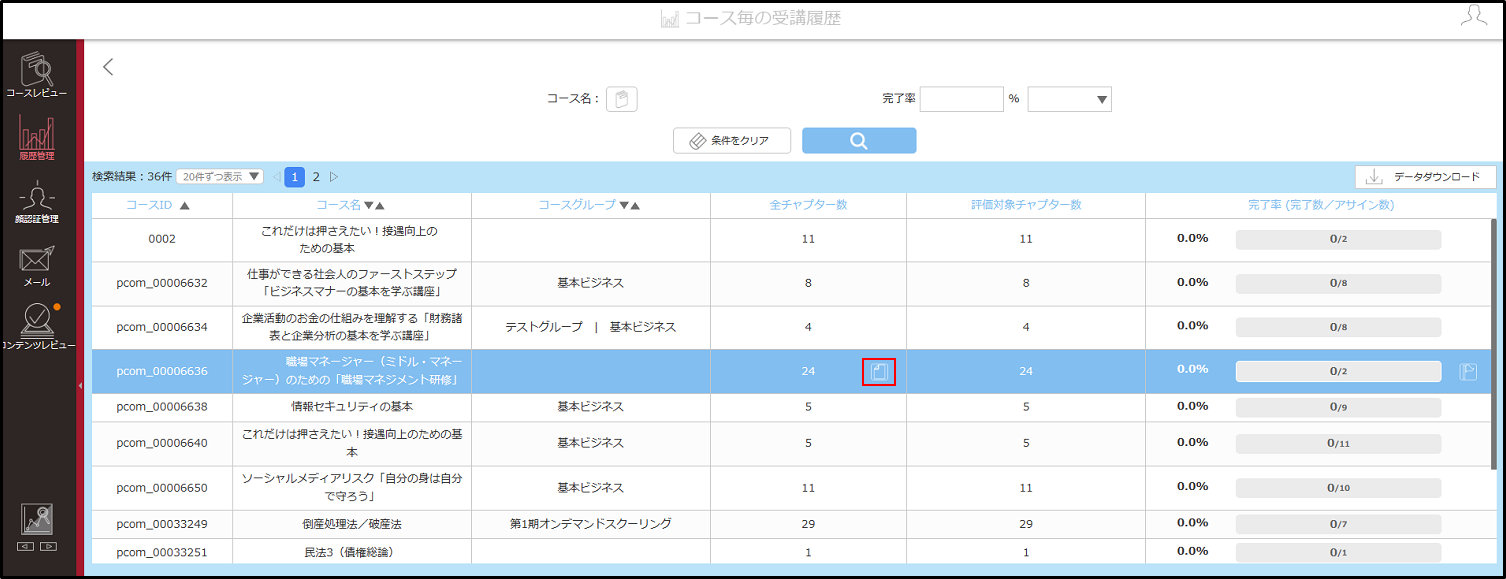Image resolution: width=1506 pixels, height=579 pixels.
Task: Click course name 情報セキュリティの基本
Action: pos(352,407)
